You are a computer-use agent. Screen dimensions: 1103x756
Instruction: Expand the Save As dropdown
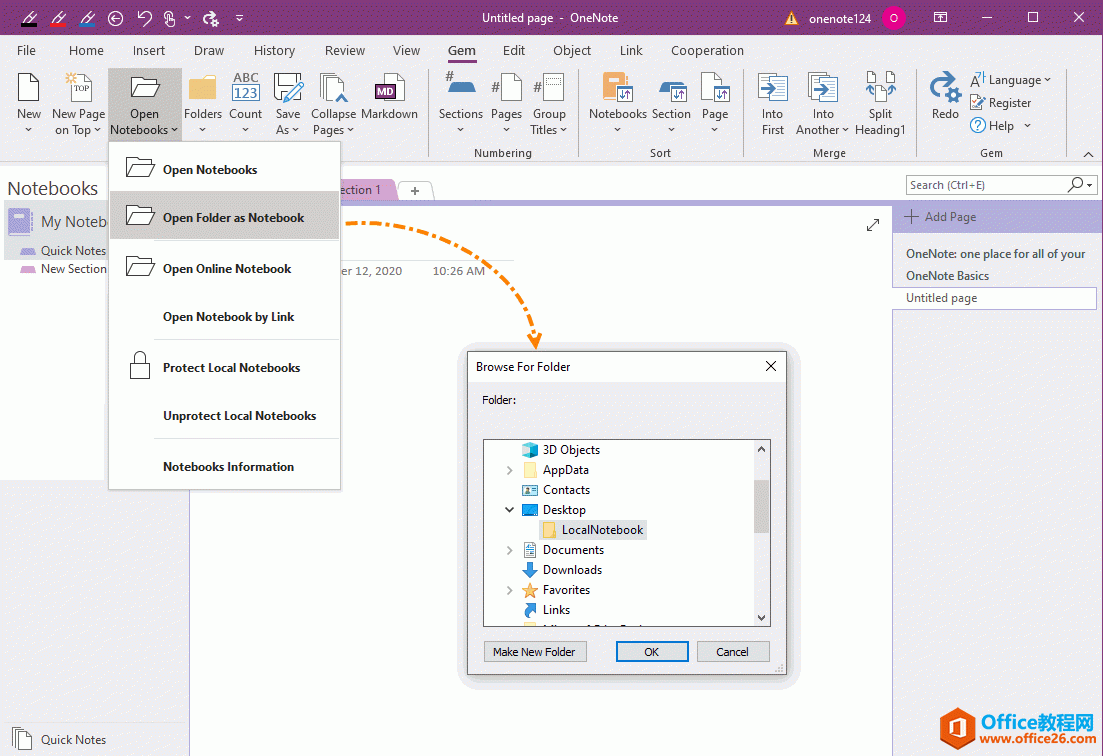288,130
